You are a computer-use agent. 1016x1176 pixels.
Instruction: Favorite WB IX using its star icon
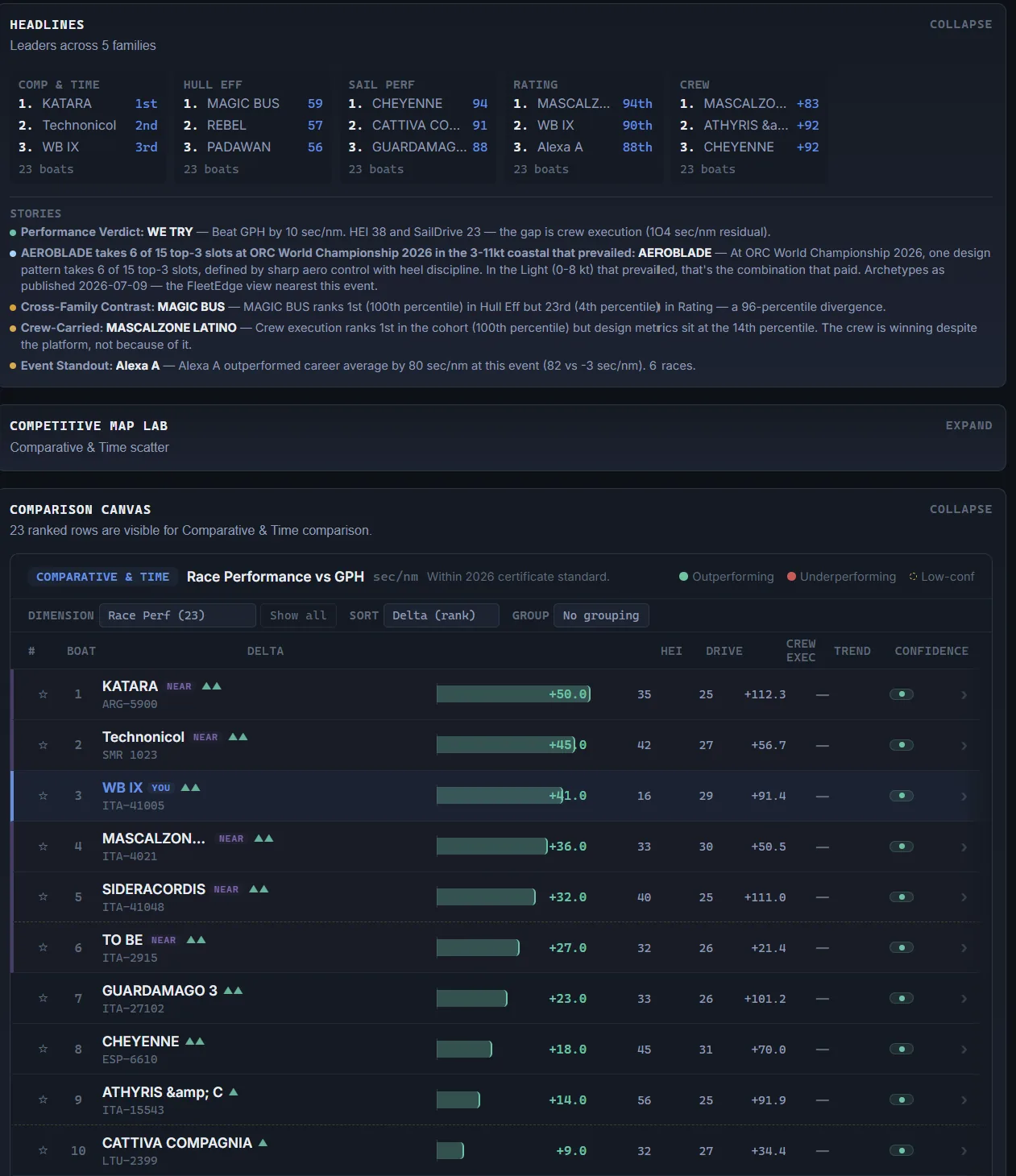[44, 796]
